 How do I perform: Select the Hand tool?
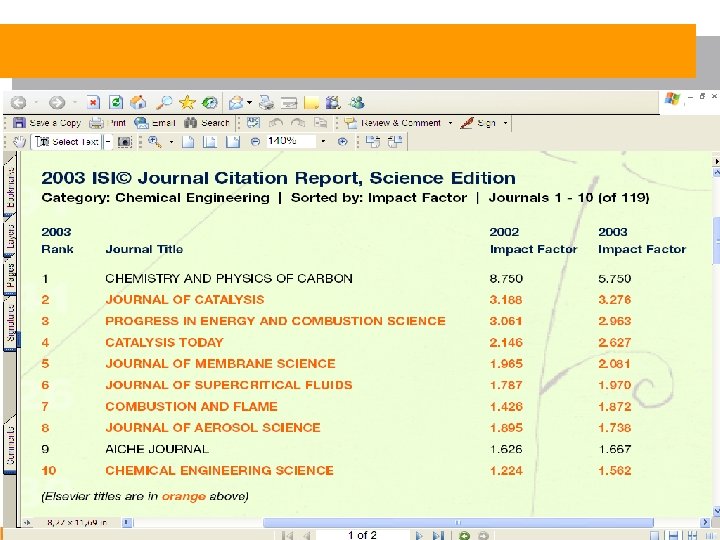click(x=19, y=142)
